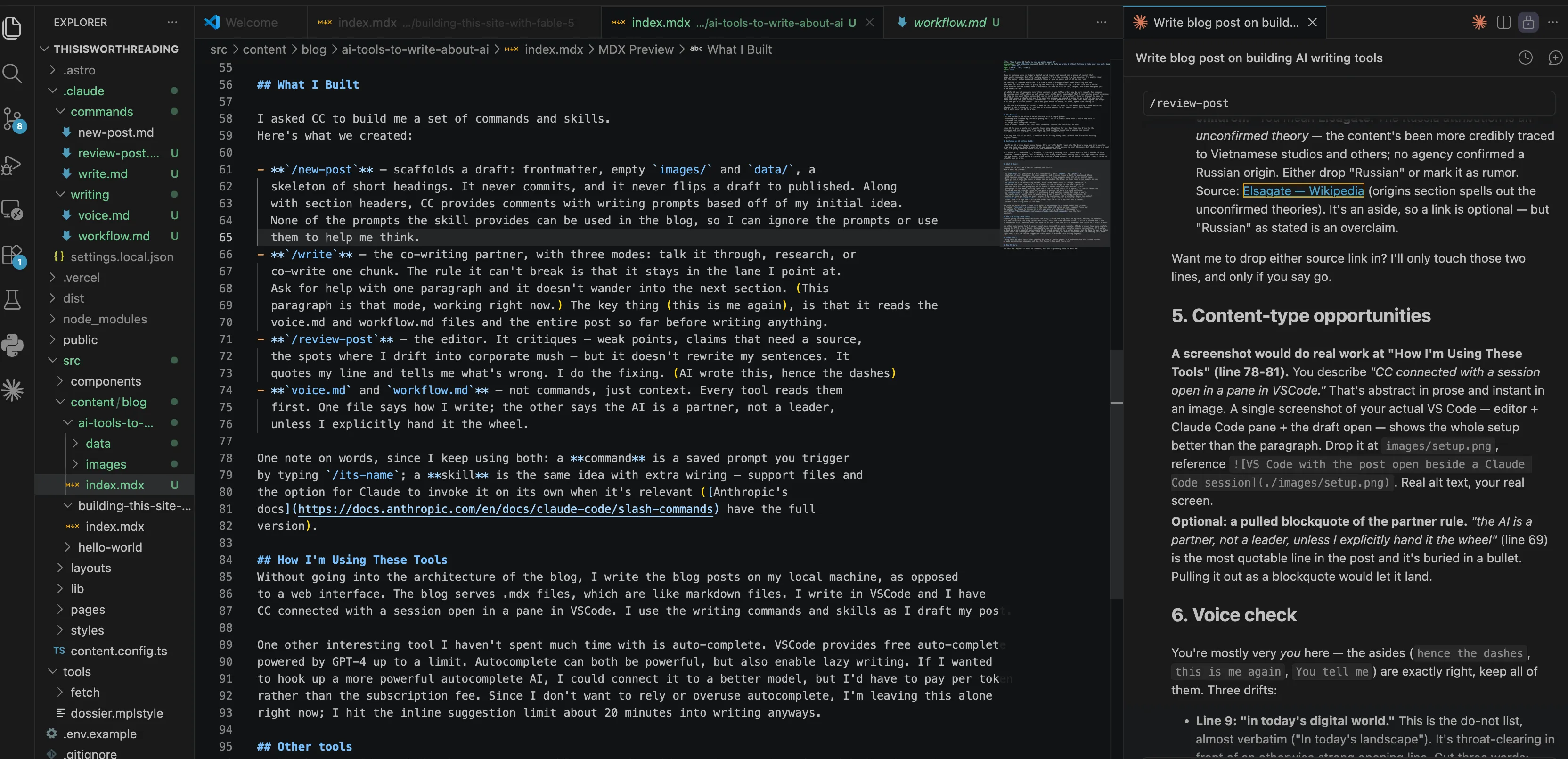Open the Run and Debug view
The height and width of the screenshot is (759, 1568).
tap(13, 165)
